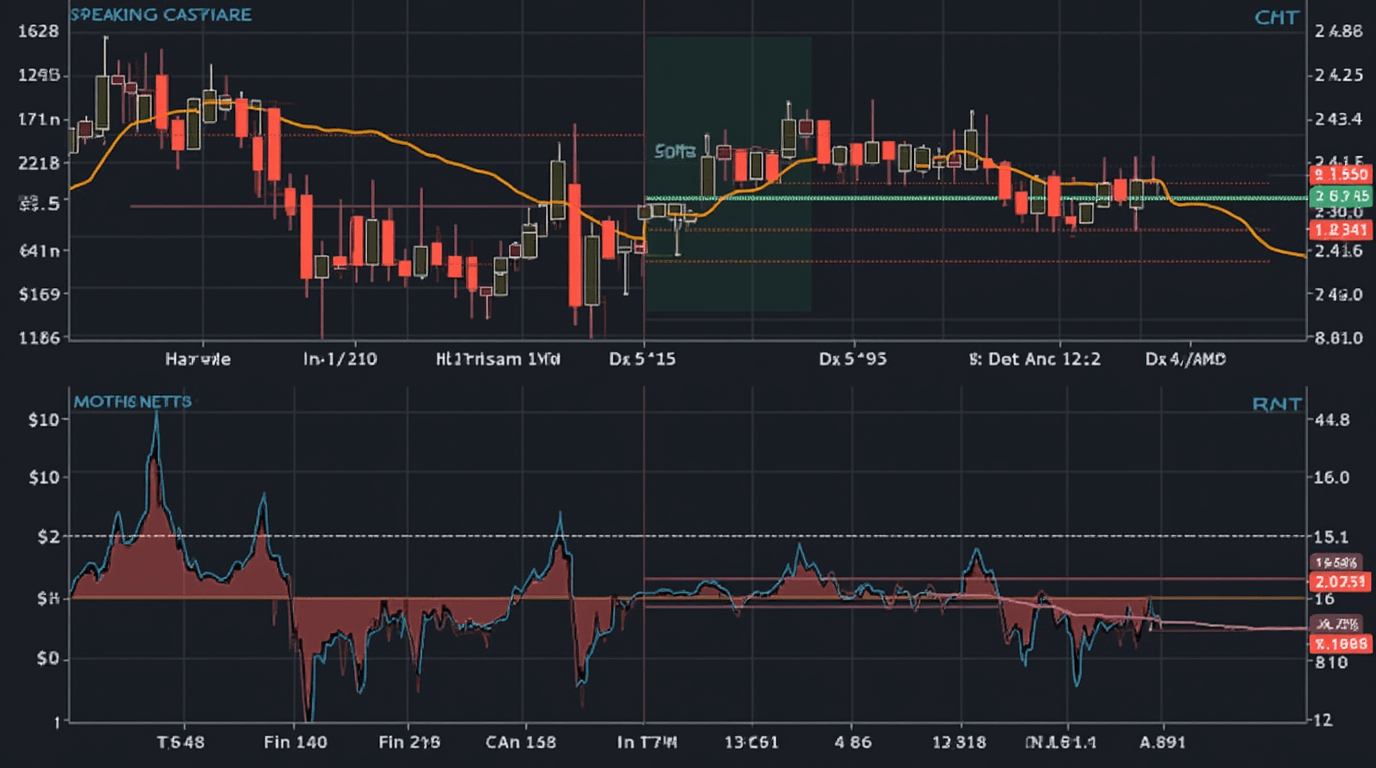Click the CHT label in top-right corner

tap(1277, 17)
